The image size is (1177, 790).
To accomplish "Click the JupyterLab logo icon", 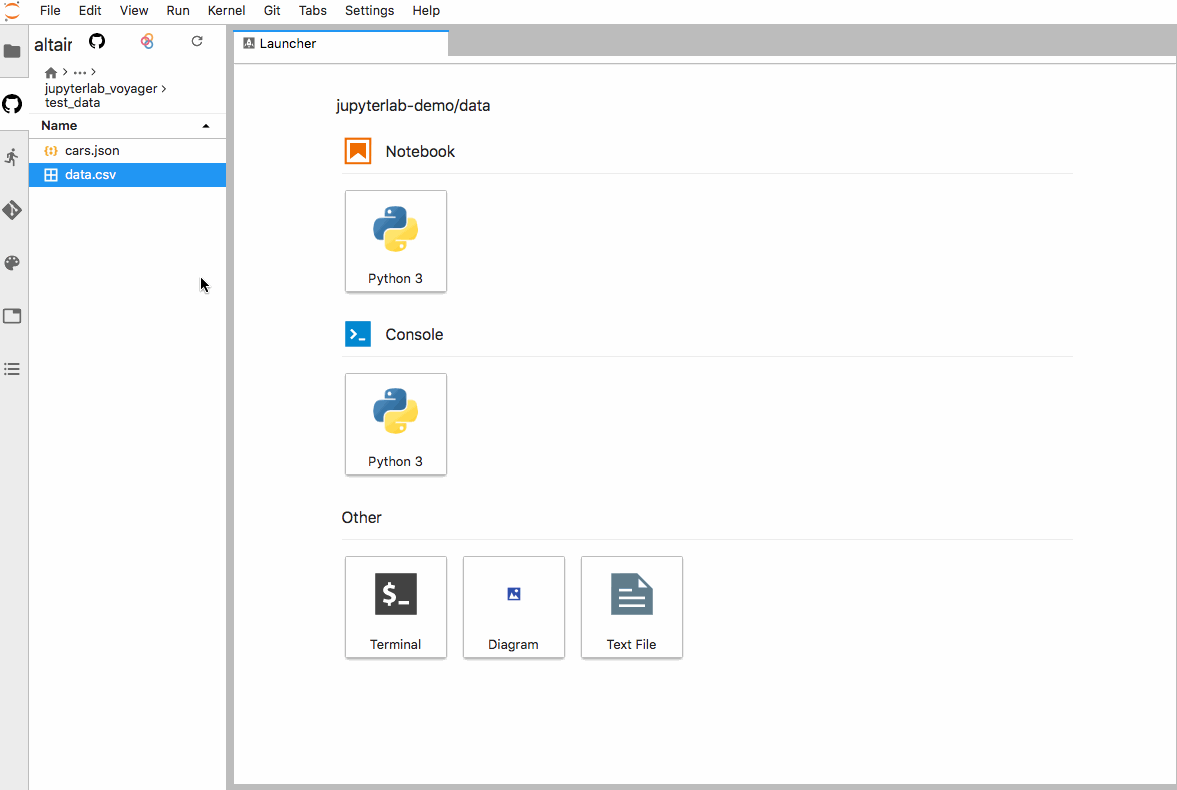I will tap(12, 11).
